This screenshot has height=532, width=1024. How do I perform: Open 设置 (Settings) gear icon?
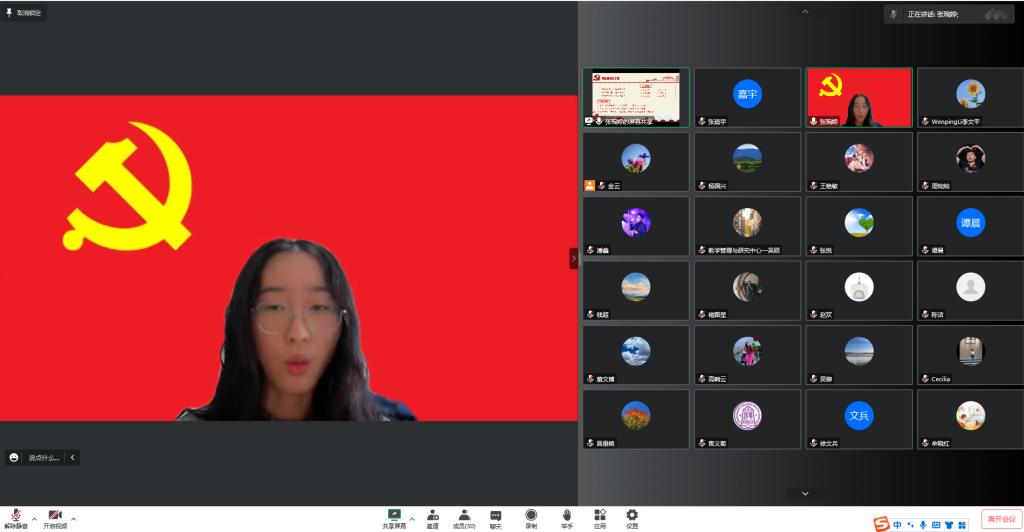click(632, 515)
